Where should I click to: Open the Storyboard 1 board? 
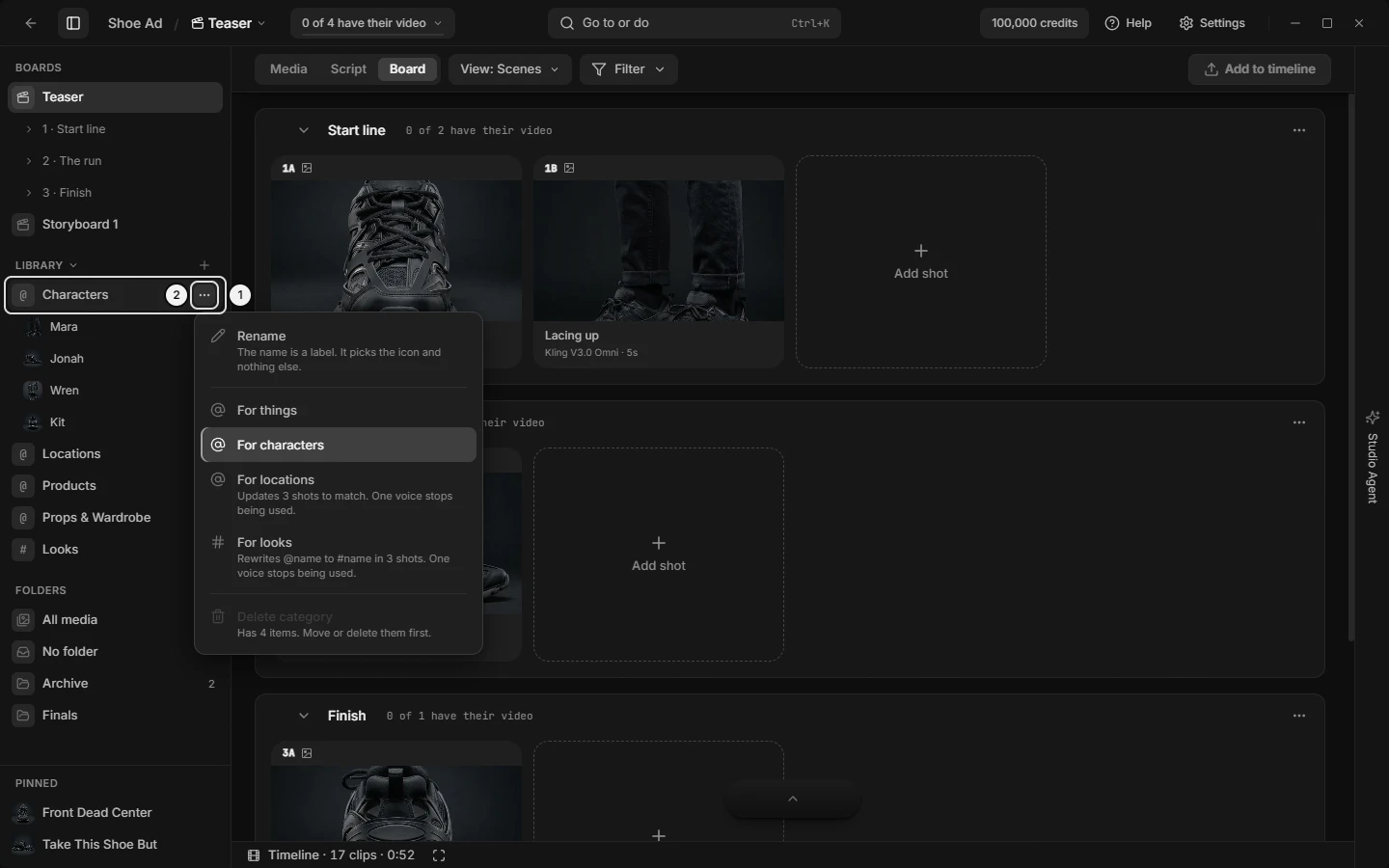tap(116, 225)
